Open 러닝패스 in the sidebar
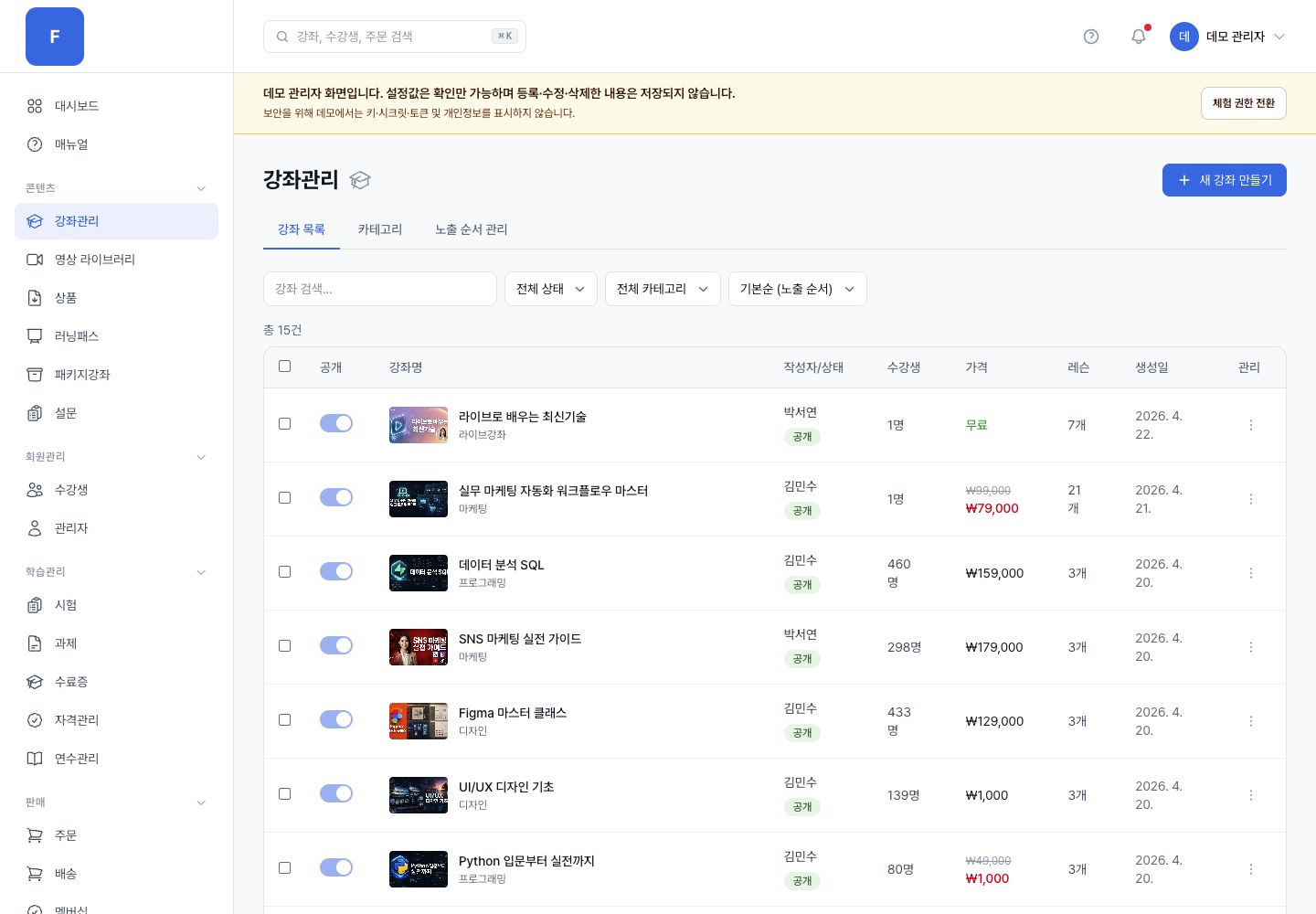This screenshot has height=914, width=1316. (x=116, y=336)
